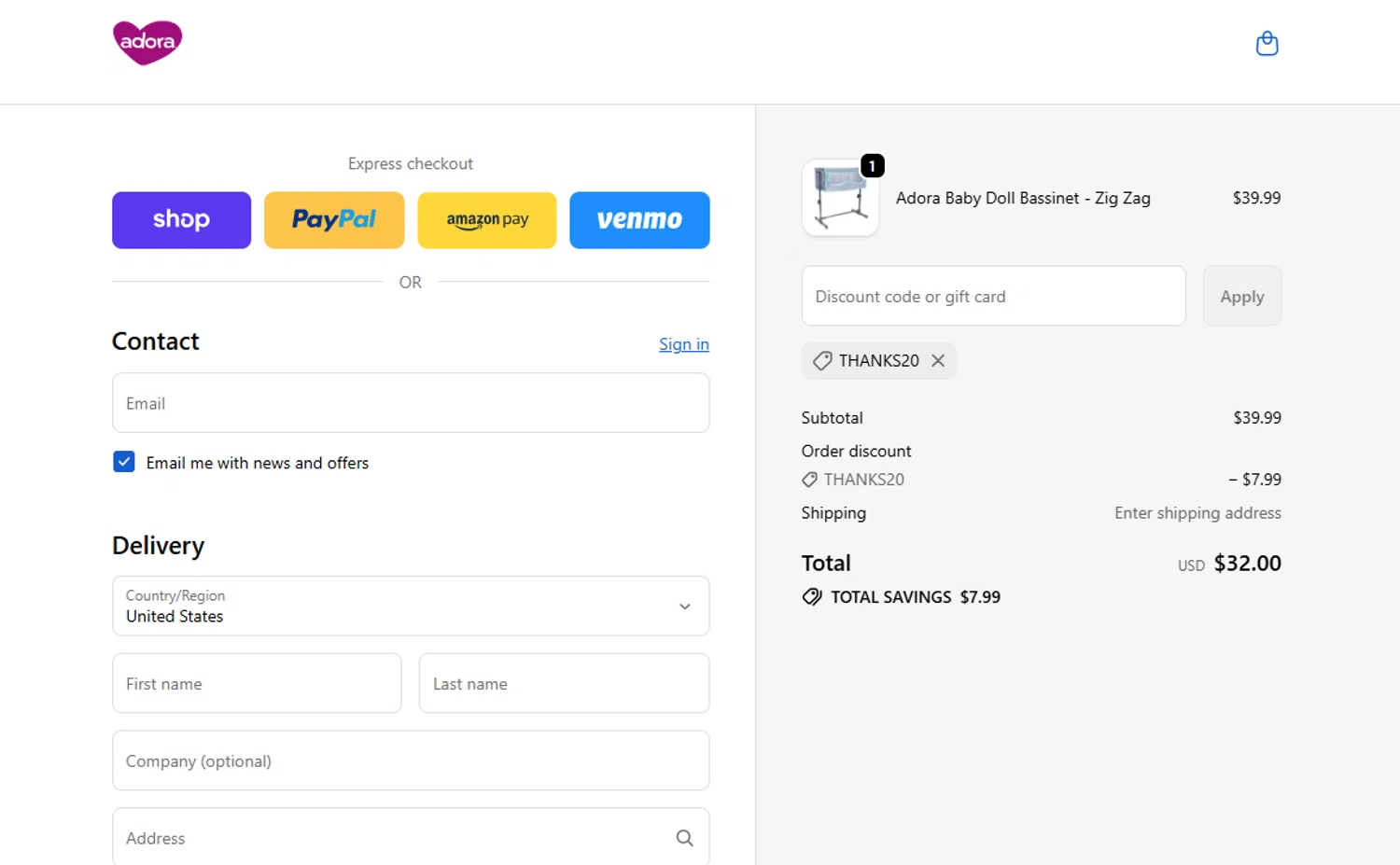Focus the Discount code or gift card field
This screenshot has height=865, width=1400.
pos(993,296)
